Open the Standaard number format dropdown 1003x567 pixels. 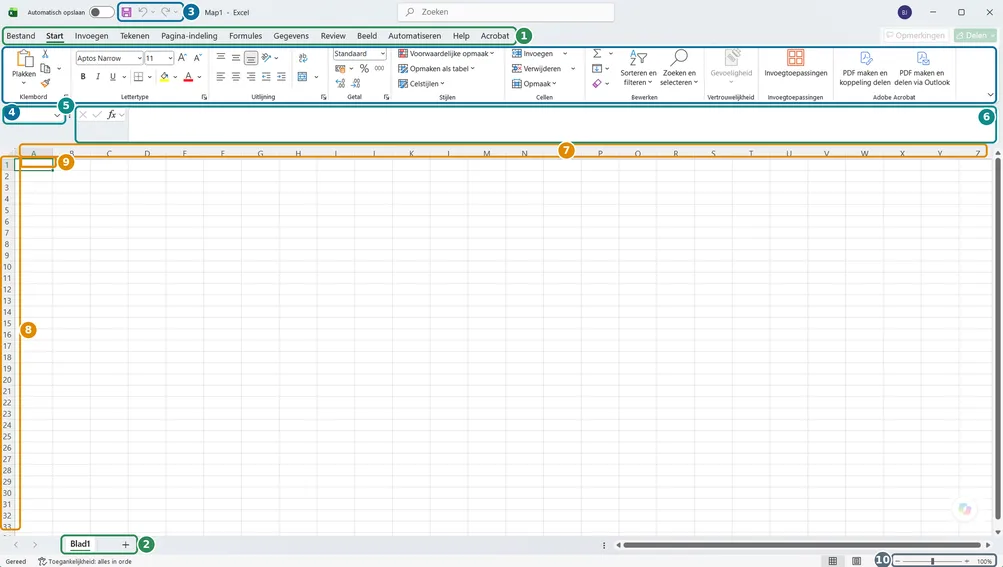(383, 54)
